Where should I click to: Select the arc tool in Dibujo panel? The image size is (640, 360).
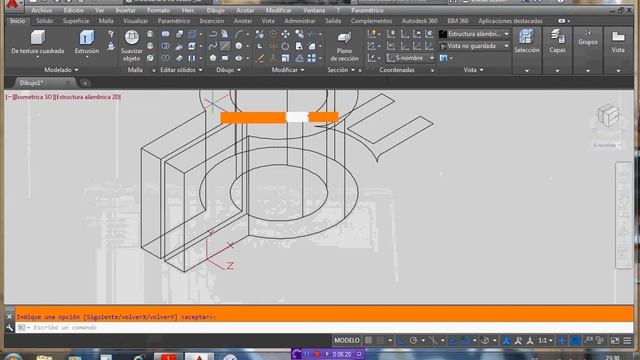[x=239, y=34]
